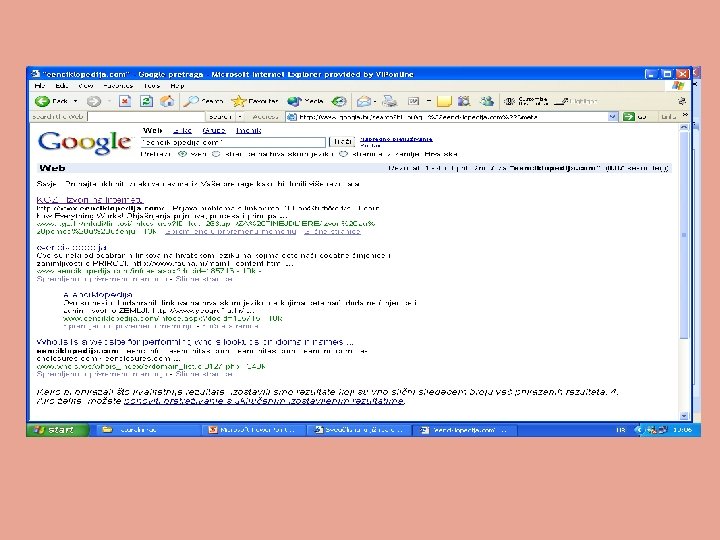
Task: Open the Edit button dropdown arrow
Action: tap(428, 101)
